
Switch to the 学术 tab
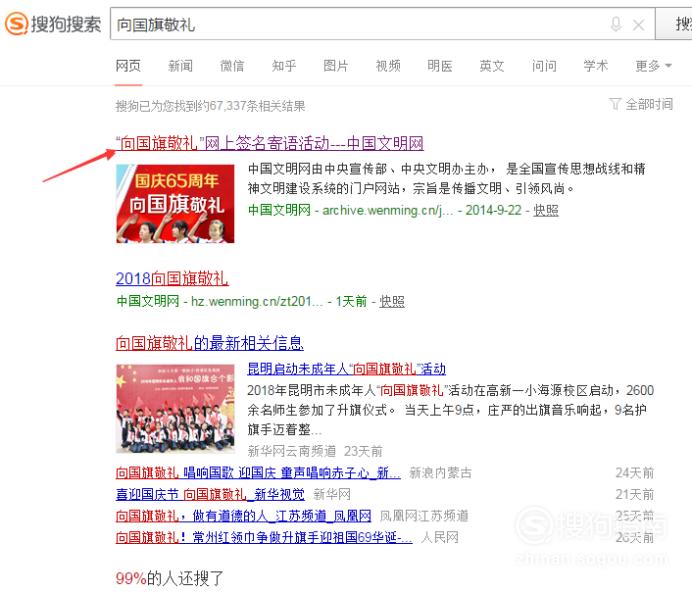tap(596, 66)
